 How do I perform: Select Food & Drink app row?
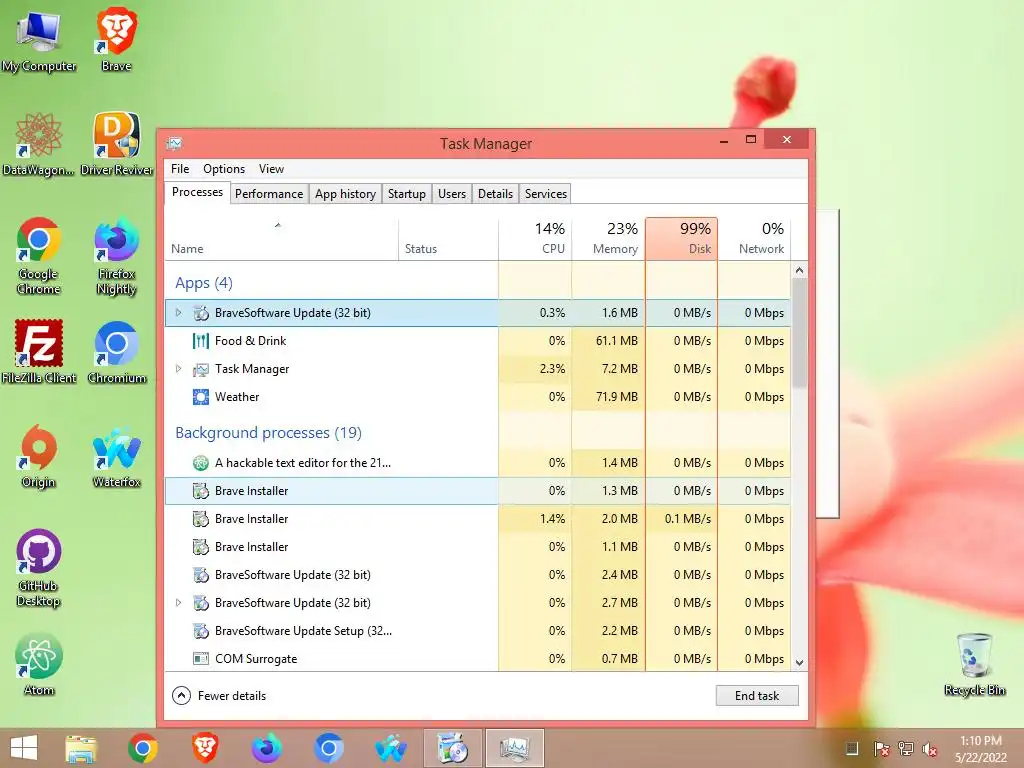[x=477, y=341]
